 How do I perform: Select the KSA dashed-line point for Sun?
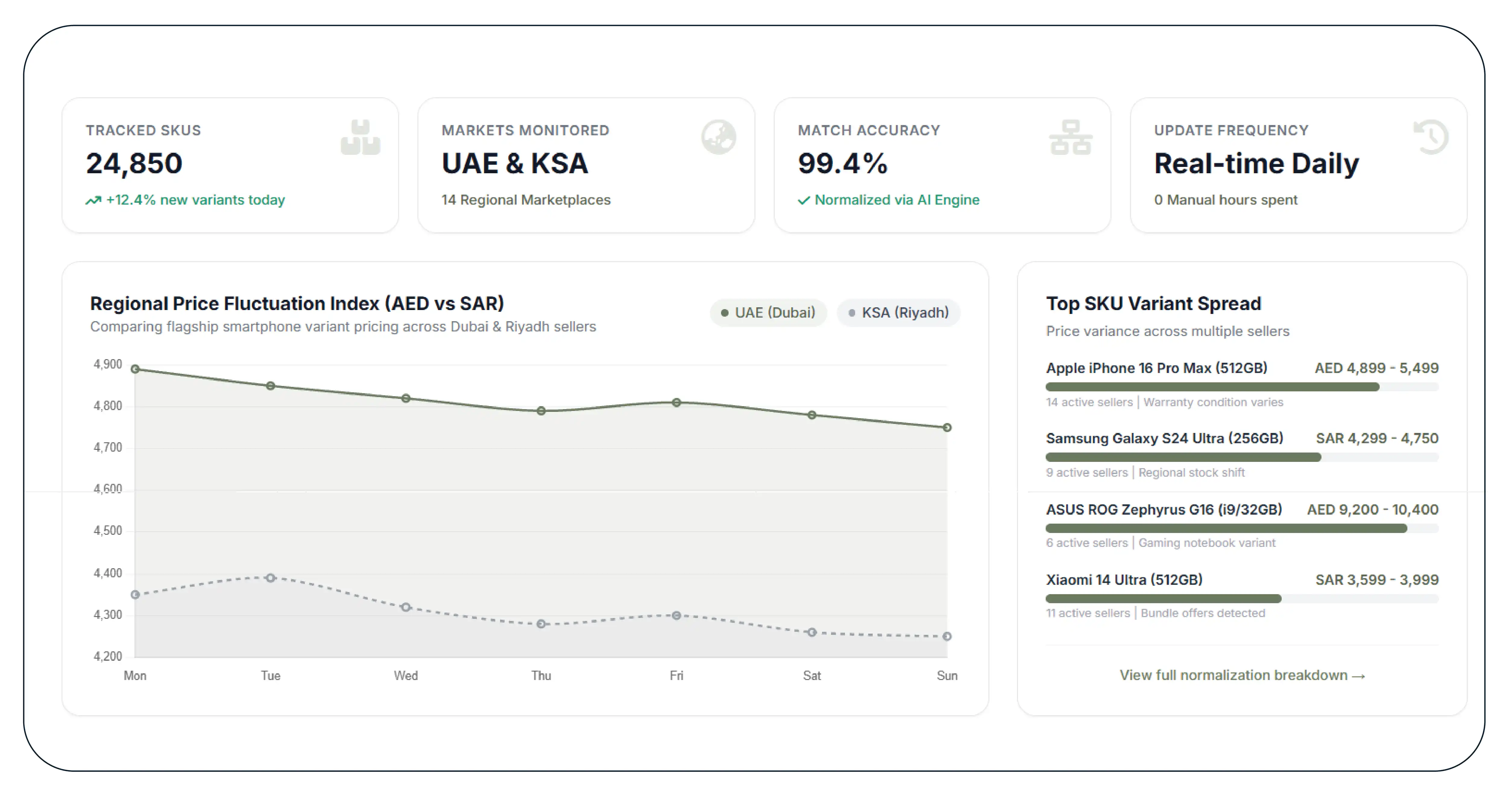tap(947, 636)
